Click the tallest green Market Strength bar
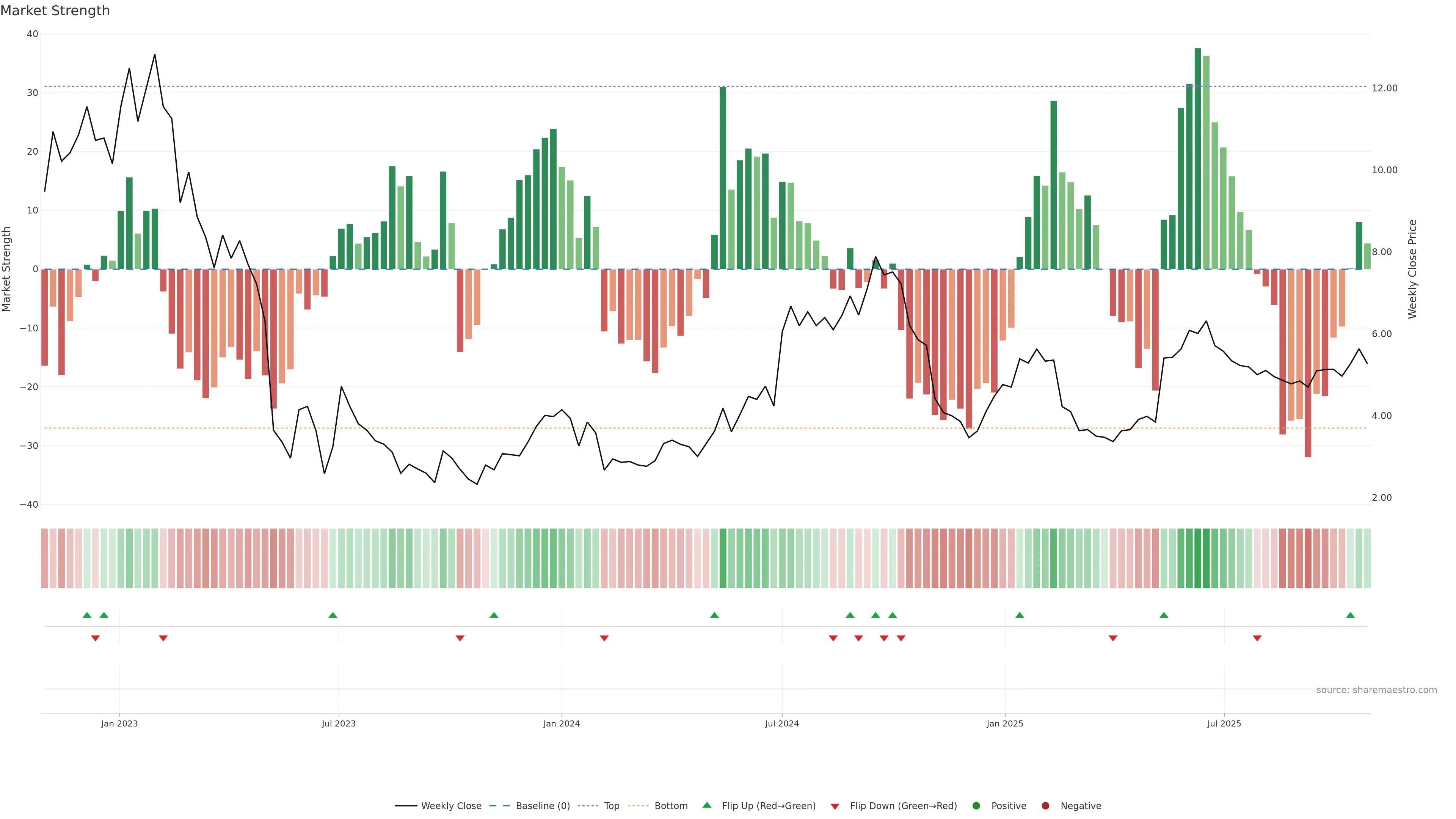Image resolution: width=1456 pixels, height=819 pixels. point(1198,158)
